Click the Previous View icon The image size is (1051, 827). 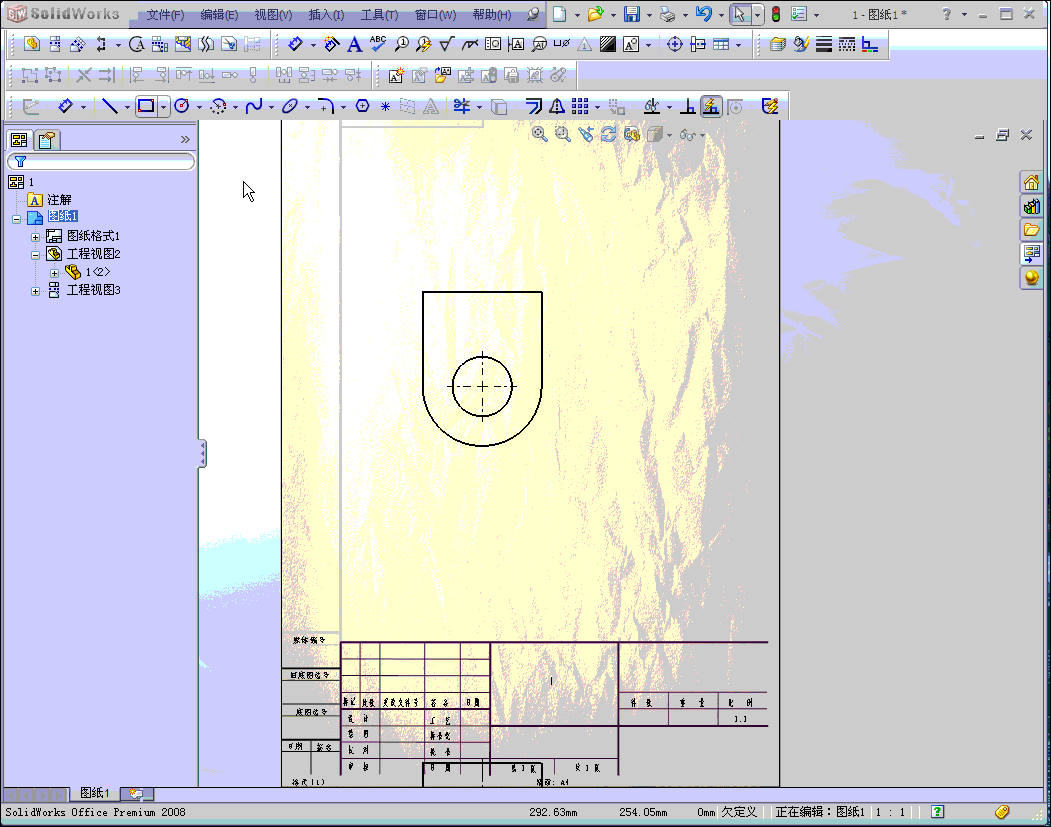coord(586,134)
